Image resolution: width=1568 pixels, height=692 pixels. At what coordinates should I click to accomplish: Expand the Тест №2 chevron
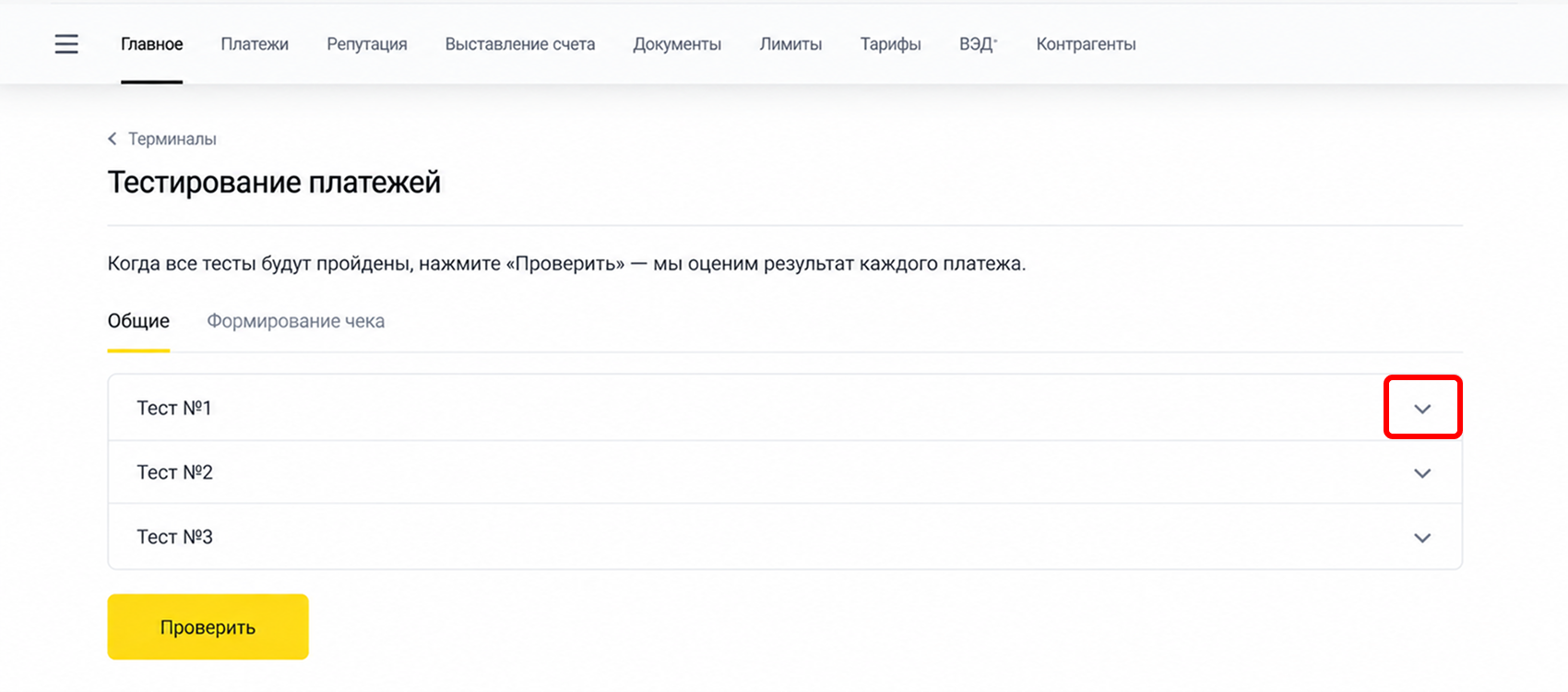coord(1422,473)
